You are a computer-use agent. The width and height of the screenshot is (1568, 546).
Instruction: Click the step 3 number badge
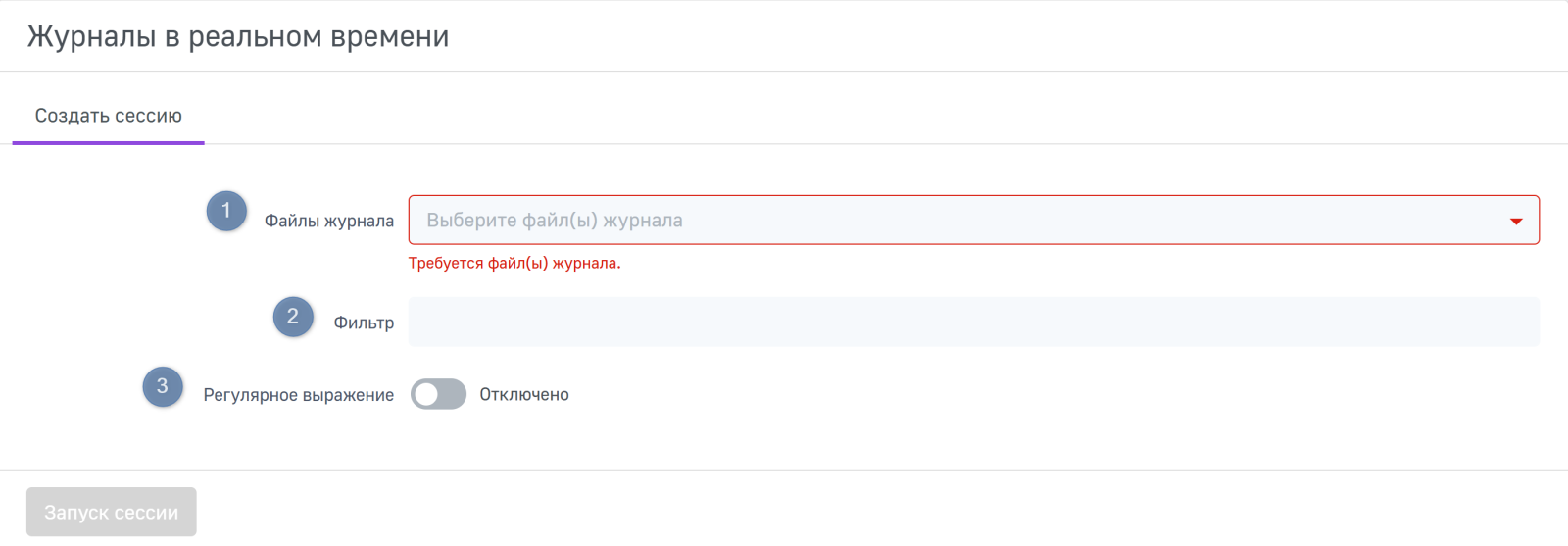pyautogui.click(x=163, y=386)
